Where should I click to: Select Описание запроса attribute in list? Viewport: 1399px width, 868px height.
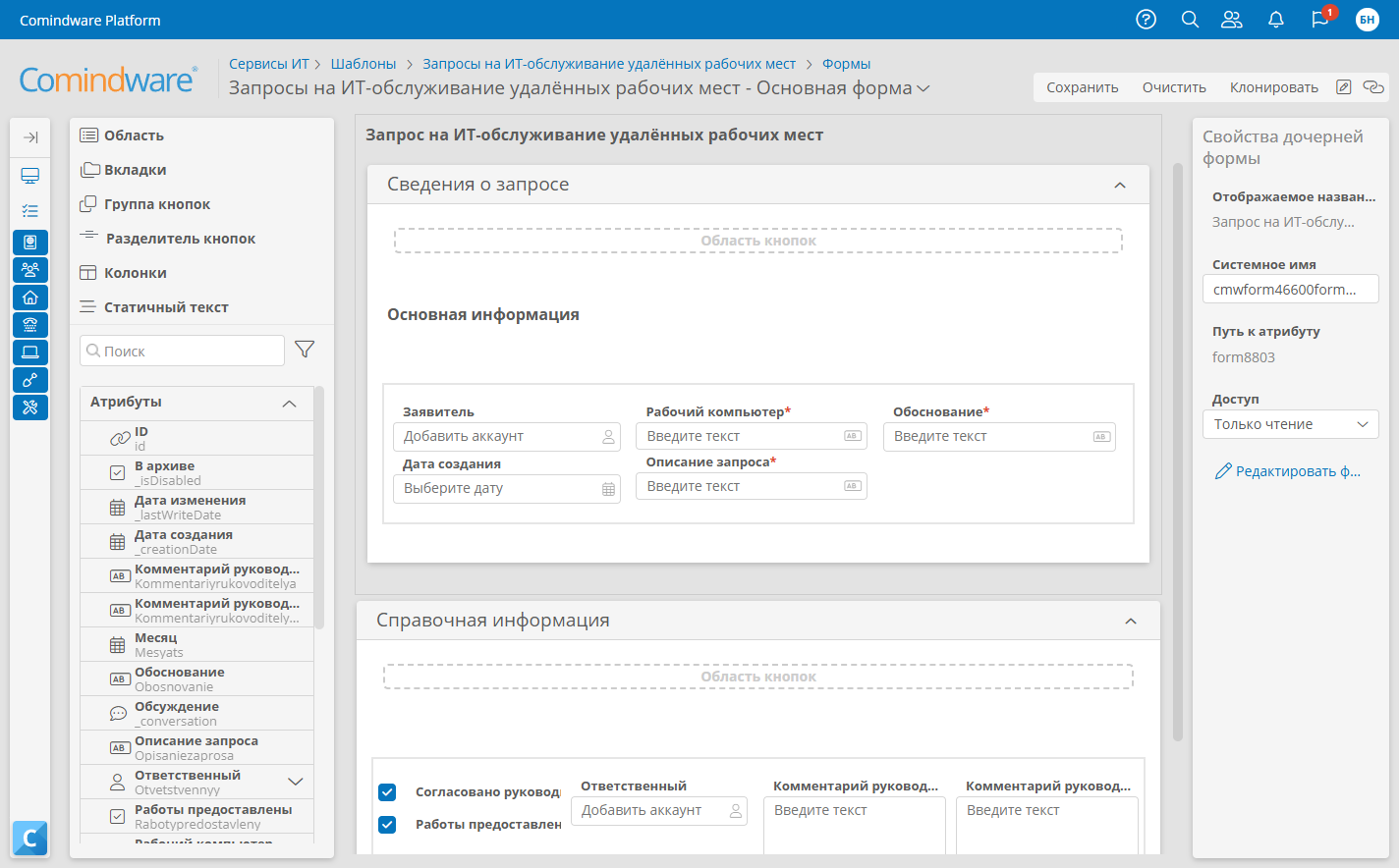tap(196, 747)
